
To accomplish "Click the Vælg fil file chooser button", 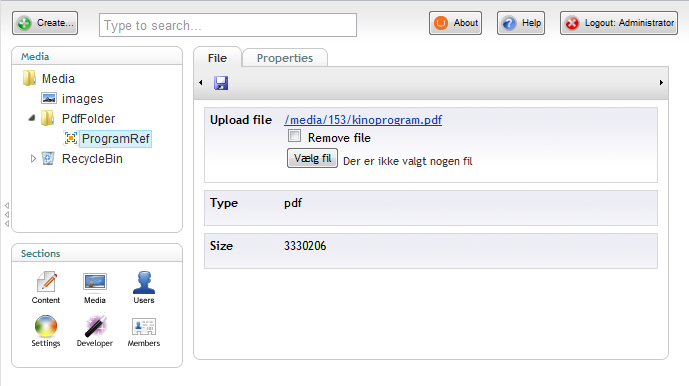I will coord(312,158).
